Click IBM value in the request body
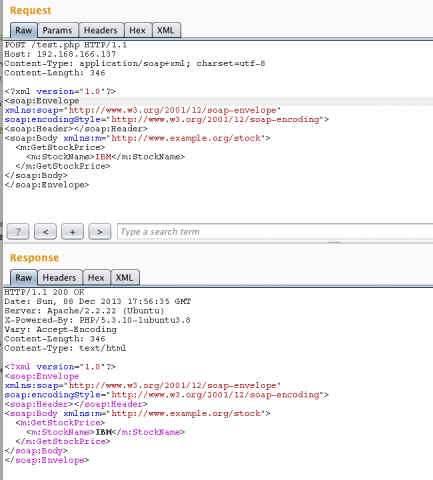The height and width of the screenshot is (480, 433). 103,157
